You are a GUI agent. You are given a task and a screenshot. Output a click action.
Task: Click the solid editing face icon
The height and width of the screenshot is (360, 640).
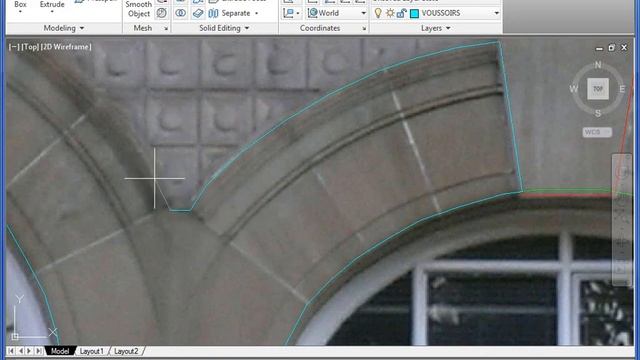198,13
